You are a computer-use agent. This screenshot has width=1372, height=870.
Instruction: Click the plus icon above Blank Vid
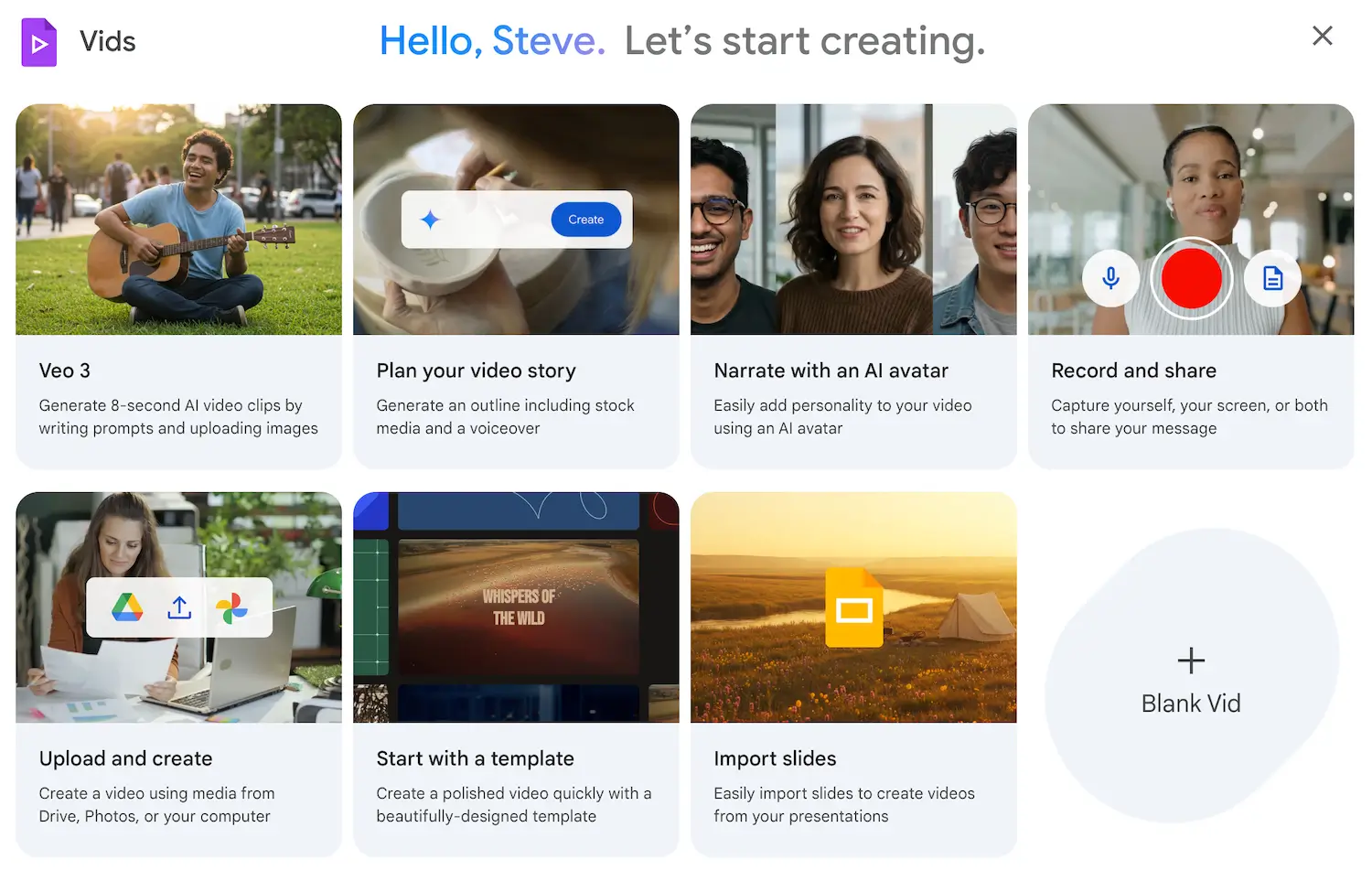(x=1191, y=661)
